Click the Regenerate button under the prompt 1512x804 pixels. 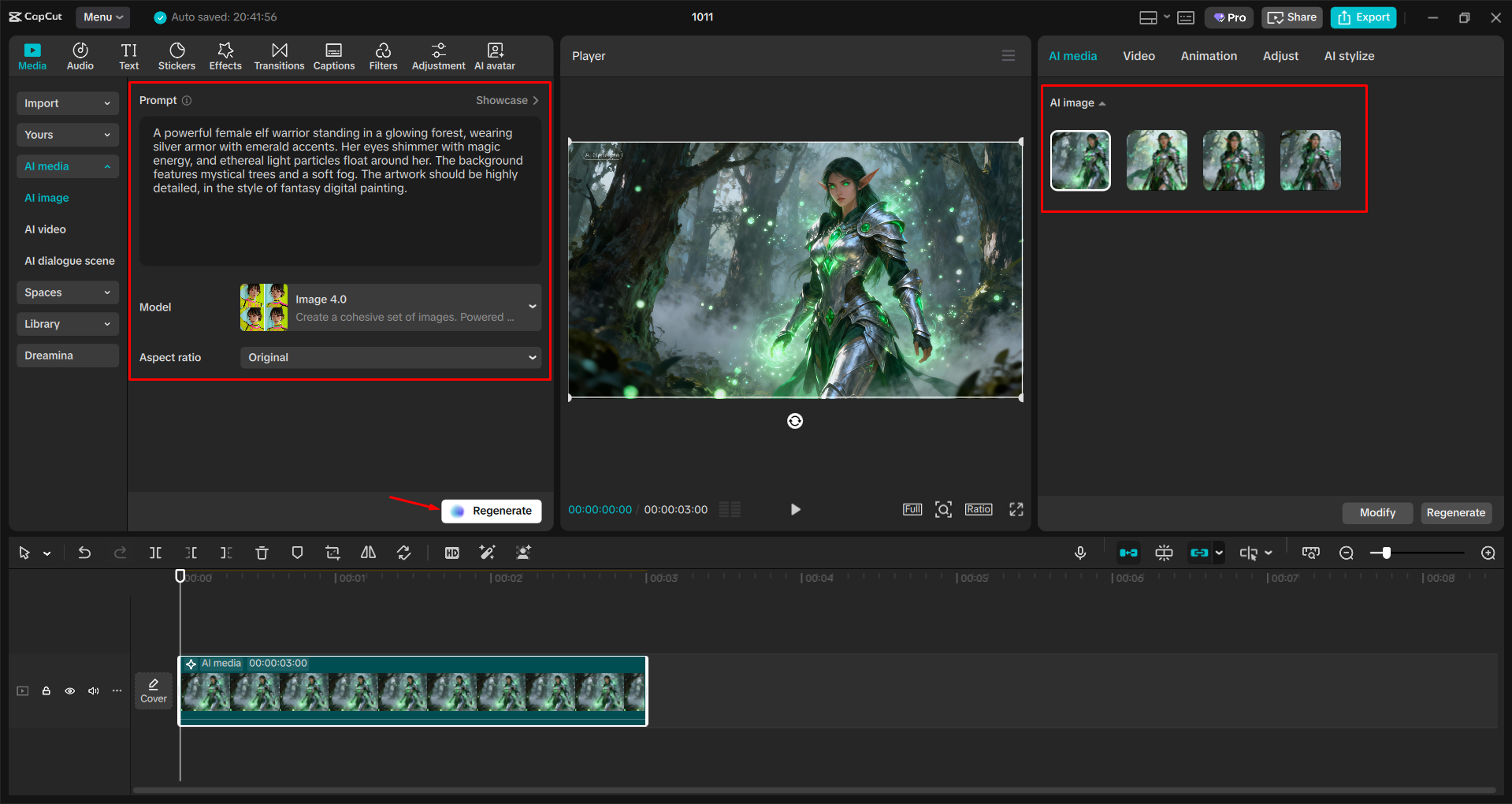tap(491, 511)
